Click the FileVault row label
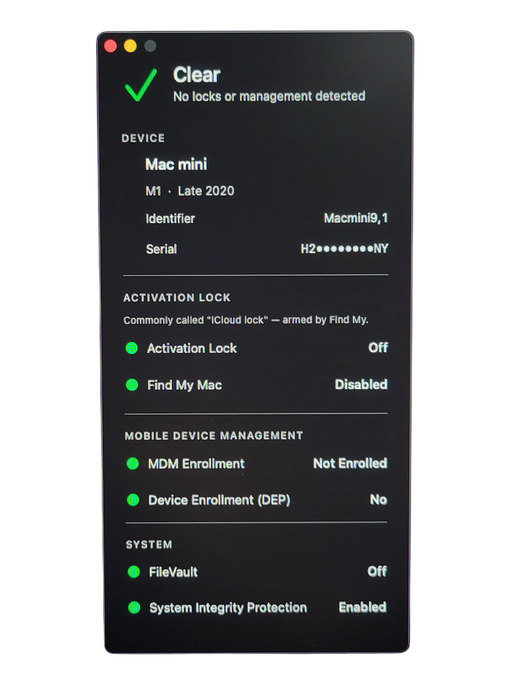The image size is (525, 700). coord(173,572)
